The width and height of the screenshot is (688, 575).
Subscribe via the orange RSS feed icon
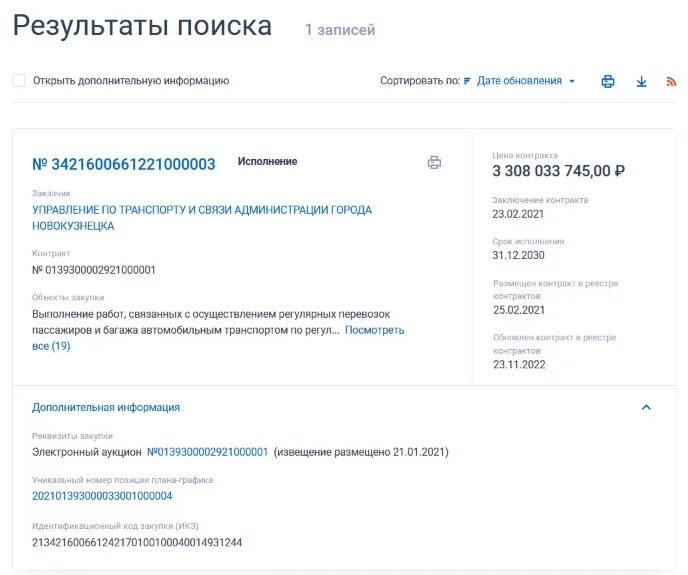pos(671,81)
